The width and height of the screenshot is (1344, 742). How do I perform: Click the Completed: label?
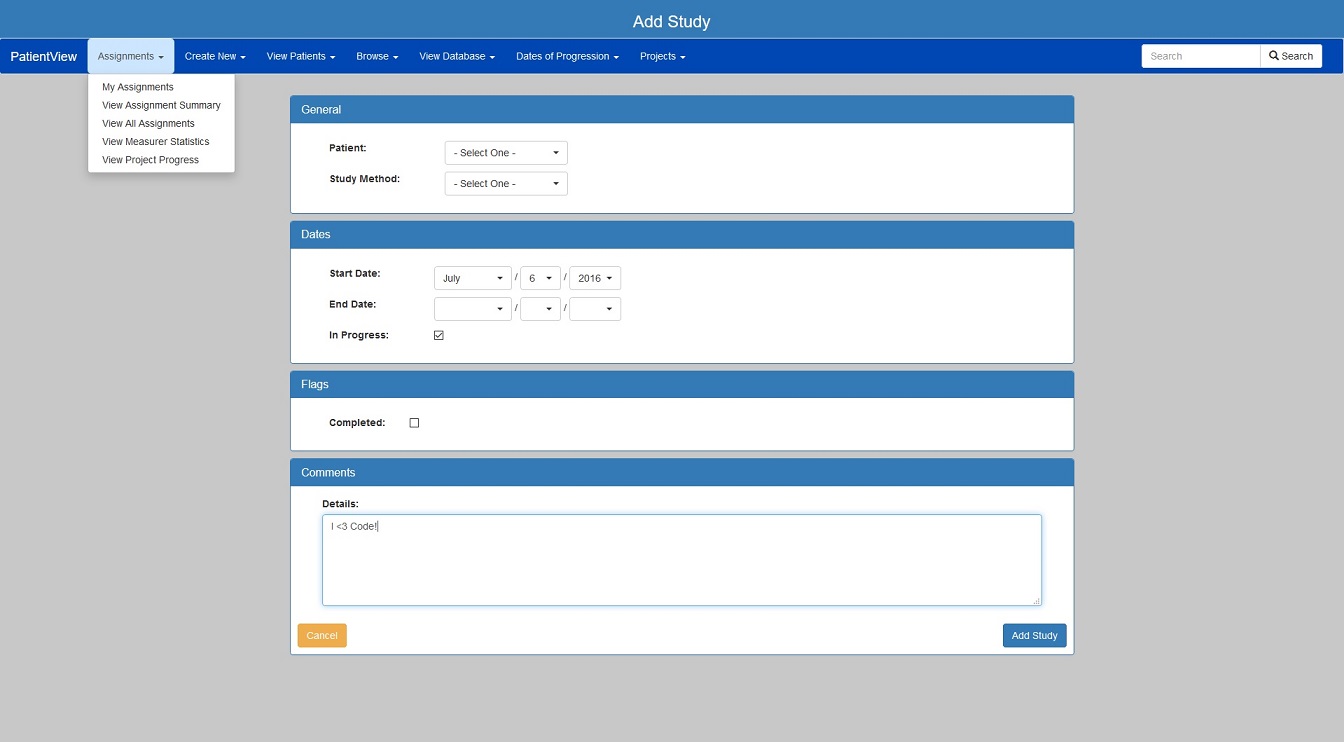tap(357, 423)
